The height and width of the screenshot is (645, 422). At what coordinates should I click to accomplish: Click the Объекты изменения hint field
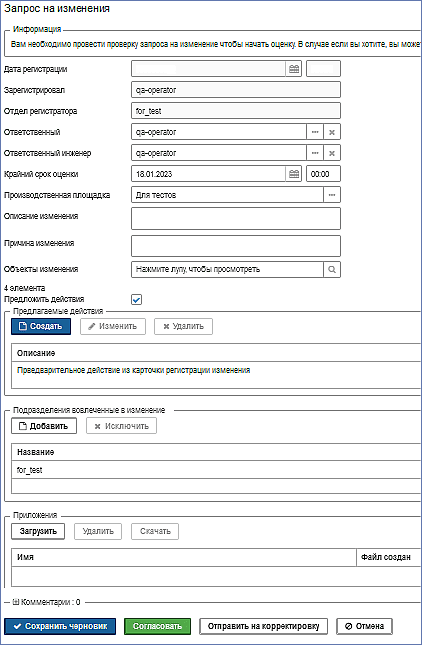point(227,269)
